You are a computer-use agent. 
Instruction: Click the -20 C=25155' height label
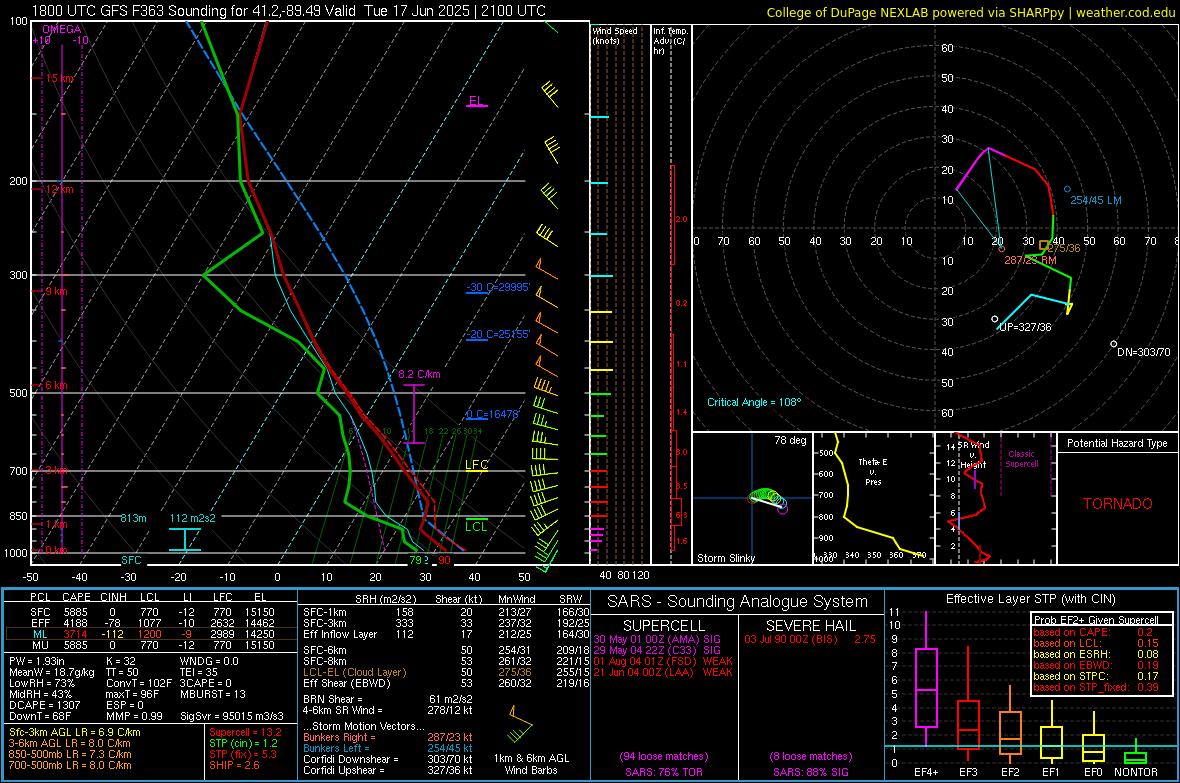pos(498,334)
